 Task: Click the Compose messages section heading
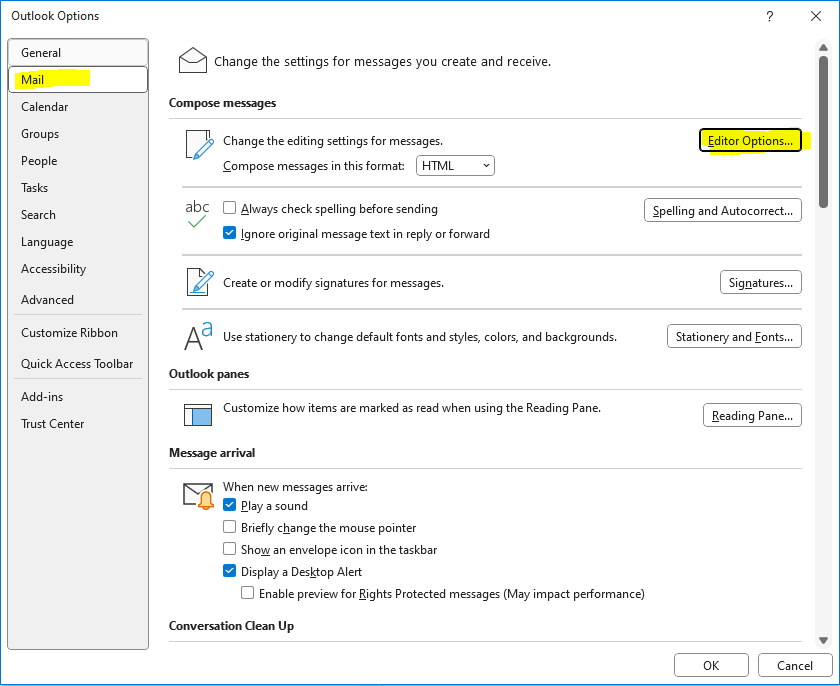[x=222, y=103]
